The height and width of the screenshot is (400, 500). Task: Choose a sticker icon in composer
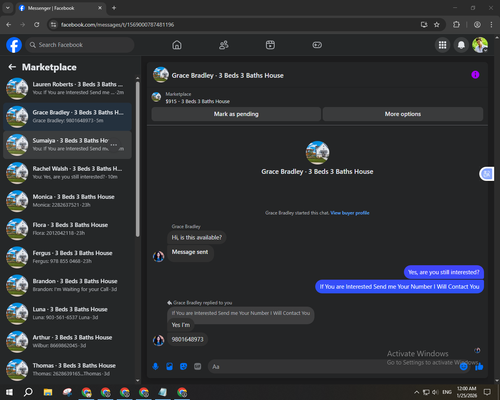[x=183, y=367]
